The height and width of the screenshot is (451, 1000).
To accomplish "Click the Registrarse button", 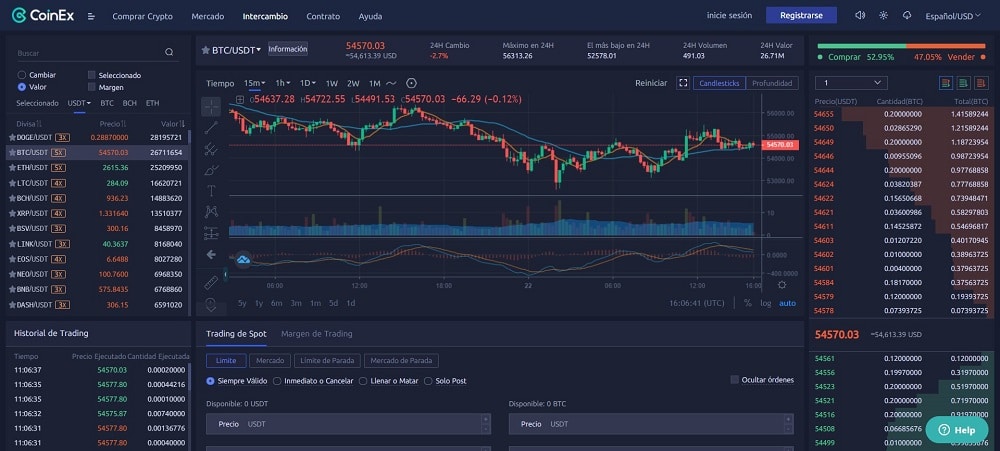I will (x=801, y=15).
